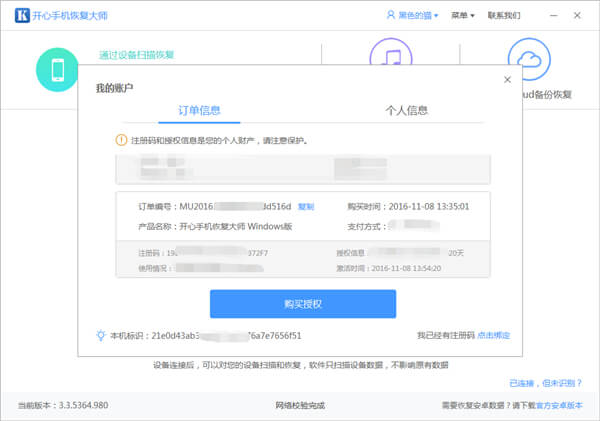The height and width of the screenshot is (421, 600).
Task: Switch to the 个人信息 tab
Action: coord(406,111)
